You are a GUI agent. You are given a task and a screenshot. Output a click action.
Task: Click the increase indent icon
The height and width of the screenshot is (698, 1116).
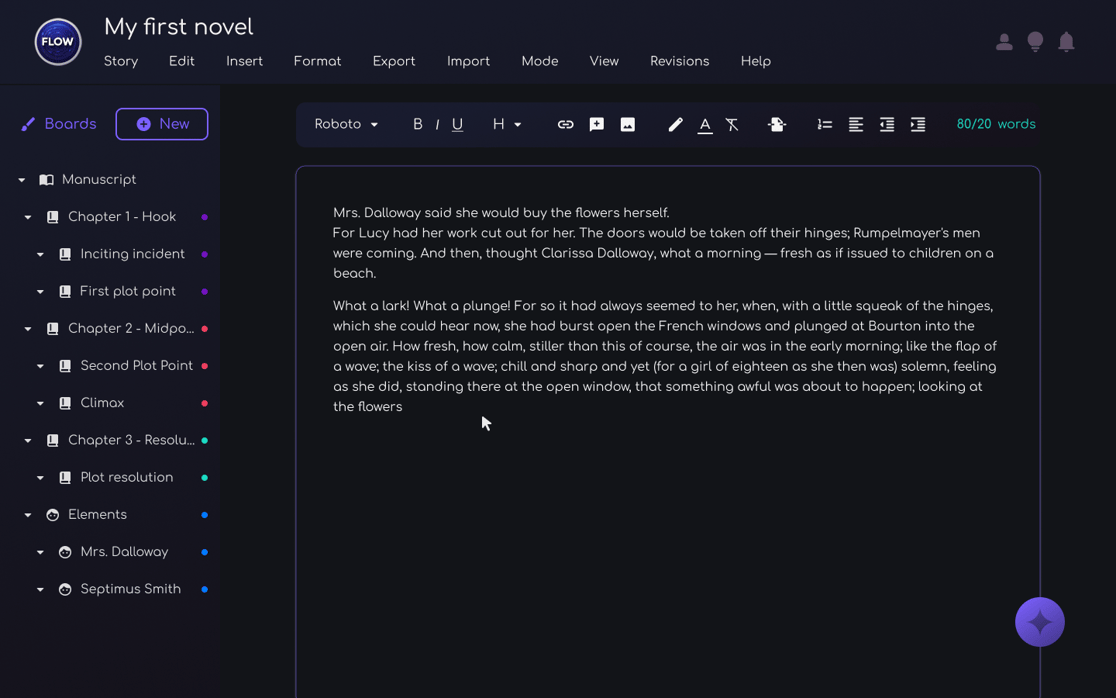click(x=917, y=125)
